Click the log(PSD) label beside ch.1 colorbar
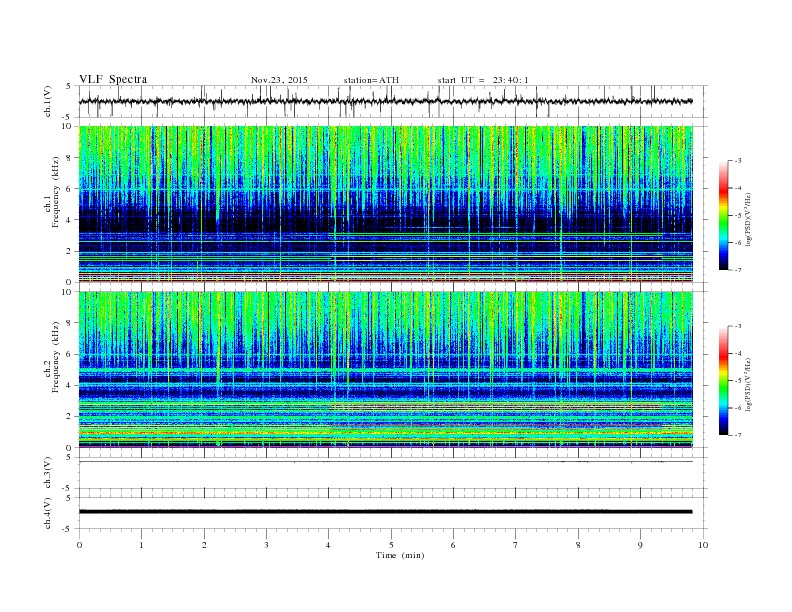 pos(749,218)
